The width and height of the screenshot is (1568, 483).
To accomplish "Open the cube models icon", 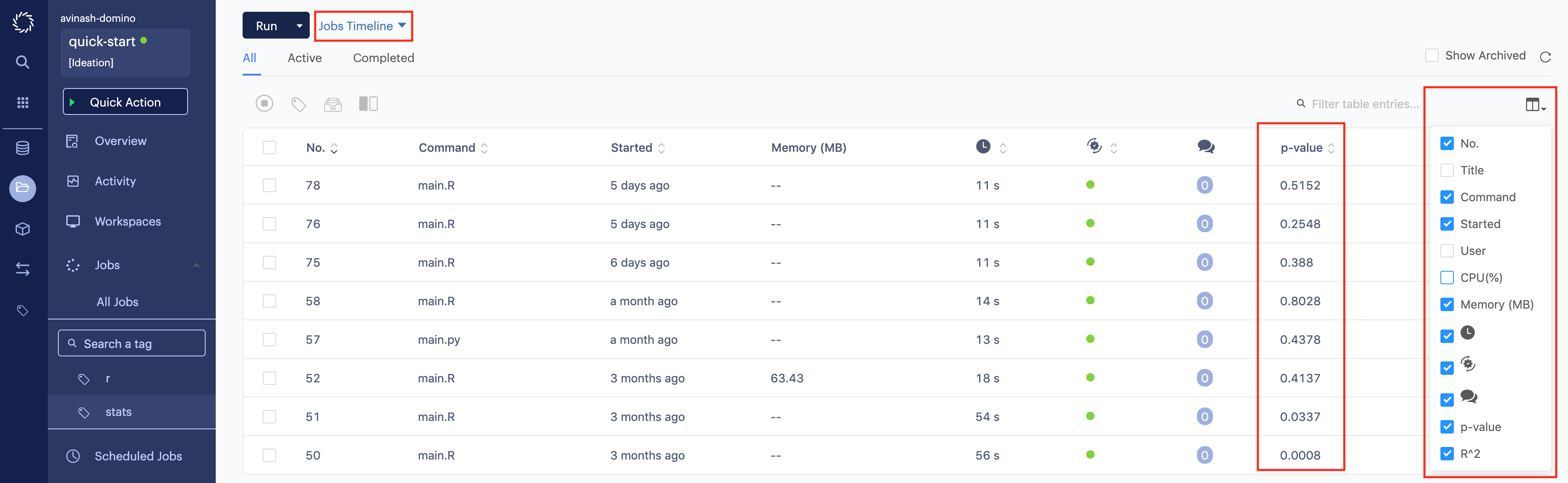I will [23, 229].
